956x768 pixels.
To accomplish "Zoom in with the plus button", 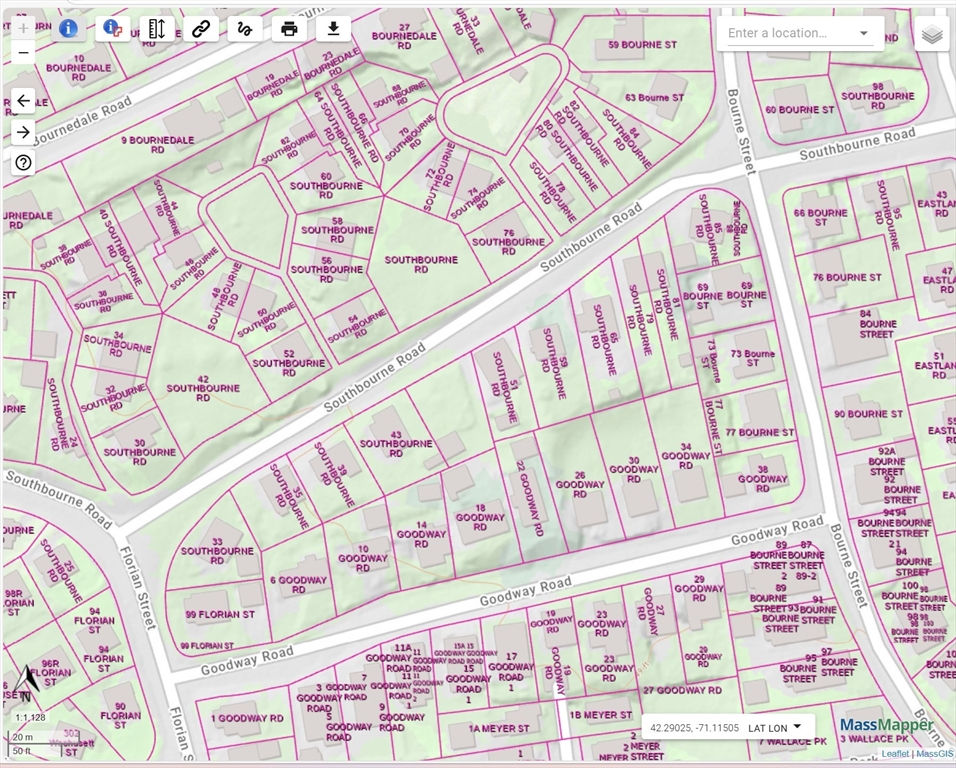I will [23, 27].
